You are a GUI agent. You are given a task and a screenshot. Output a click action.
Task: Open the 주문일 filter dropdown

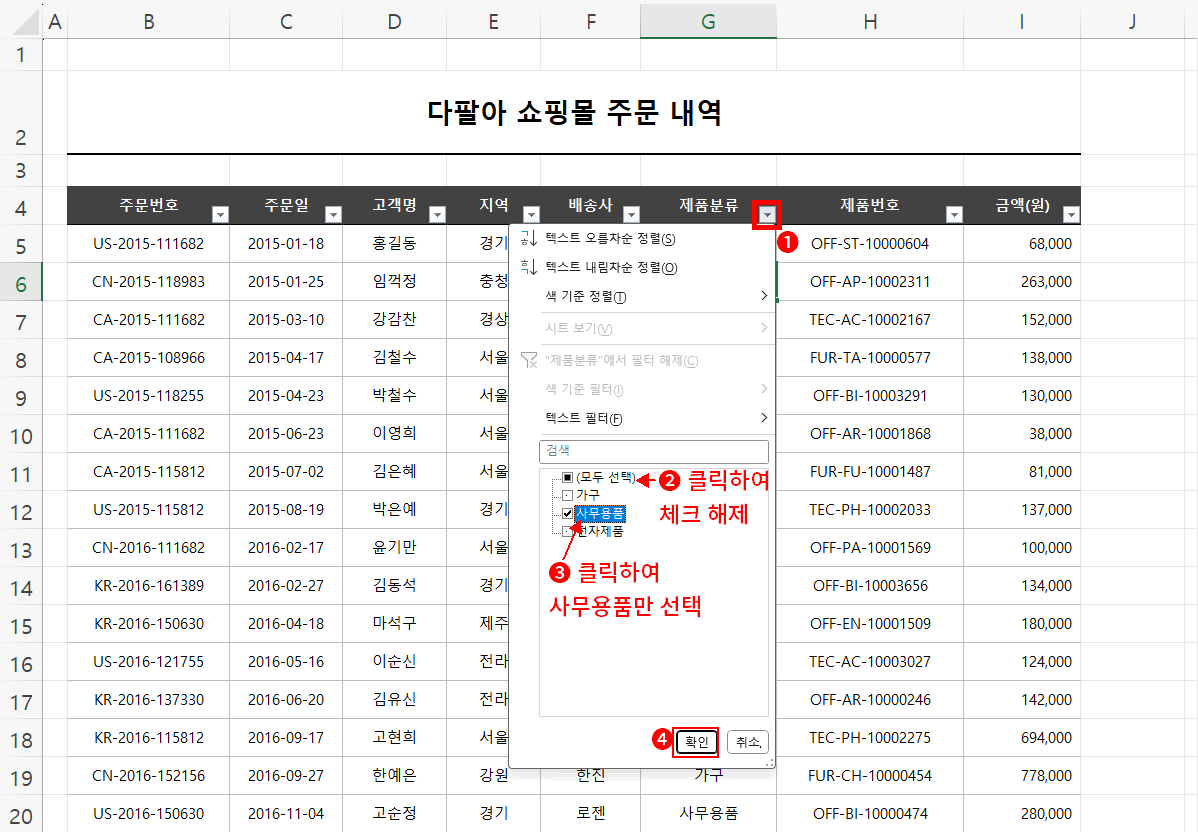point(333,215)
